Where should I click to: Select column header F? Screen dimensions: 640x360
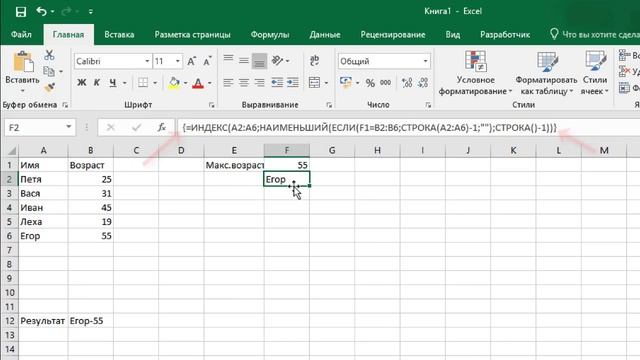point(287,151)
